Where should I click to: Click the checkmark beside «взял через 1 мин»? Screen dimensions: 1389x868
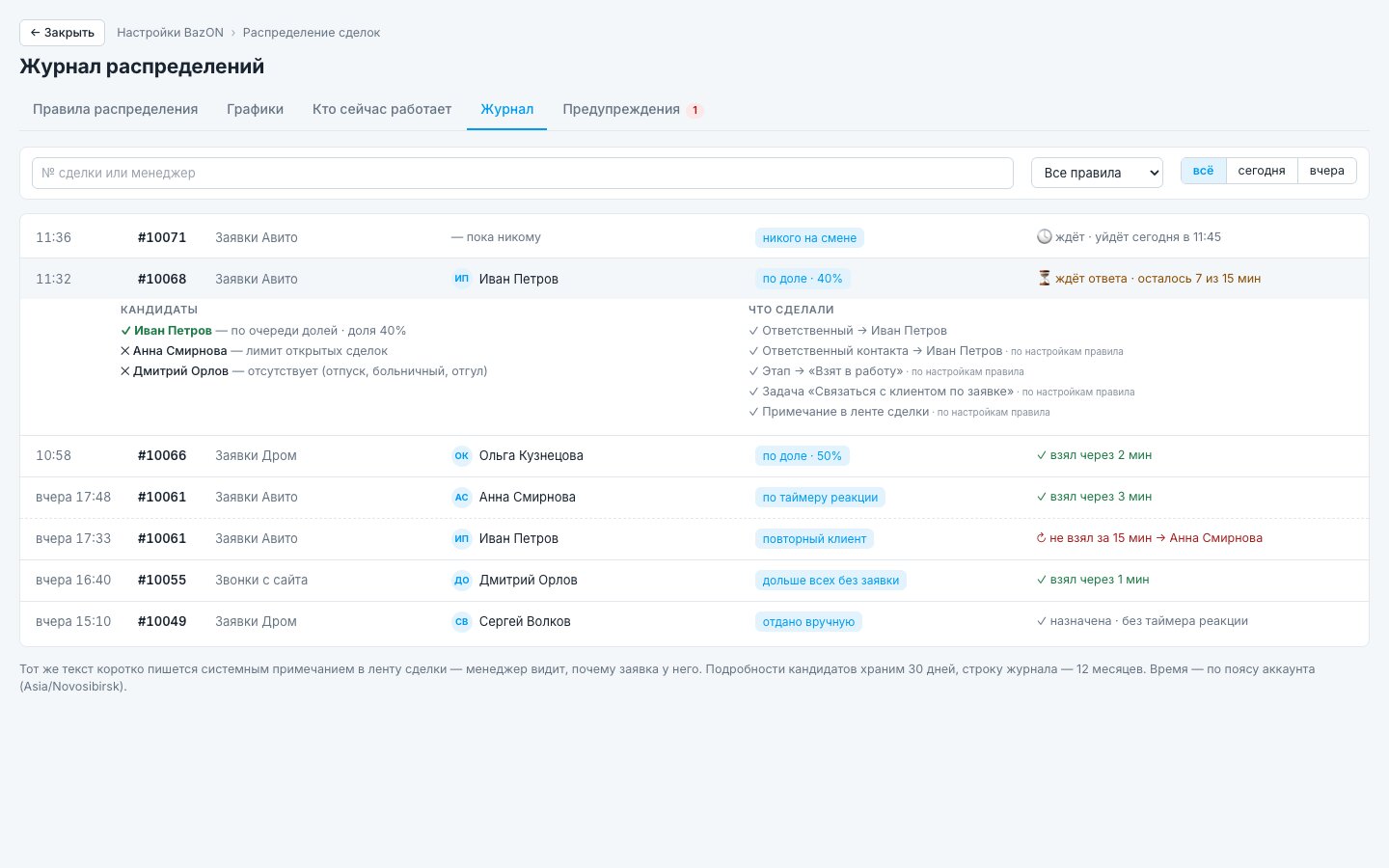(1042, 580)
